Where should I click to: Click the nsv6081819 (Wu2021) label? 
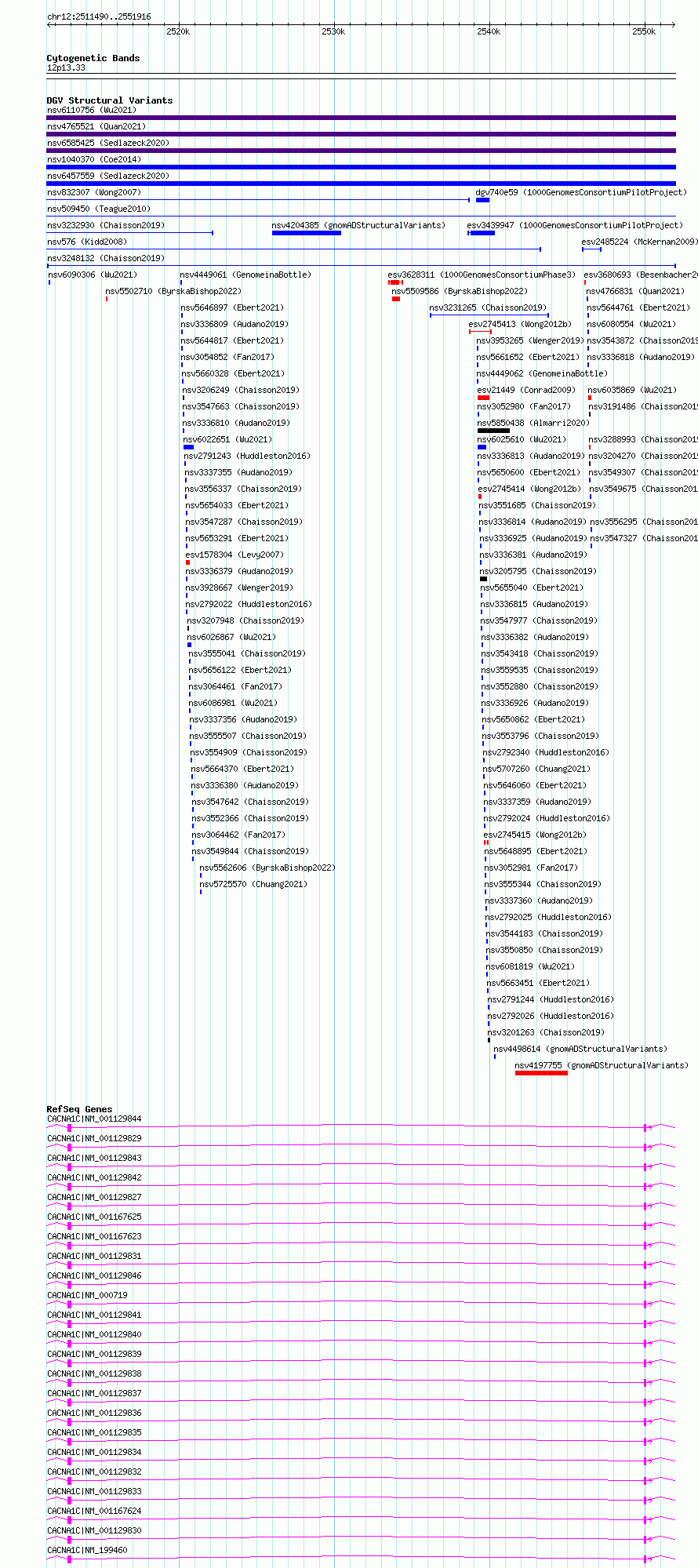click(530, 966)
